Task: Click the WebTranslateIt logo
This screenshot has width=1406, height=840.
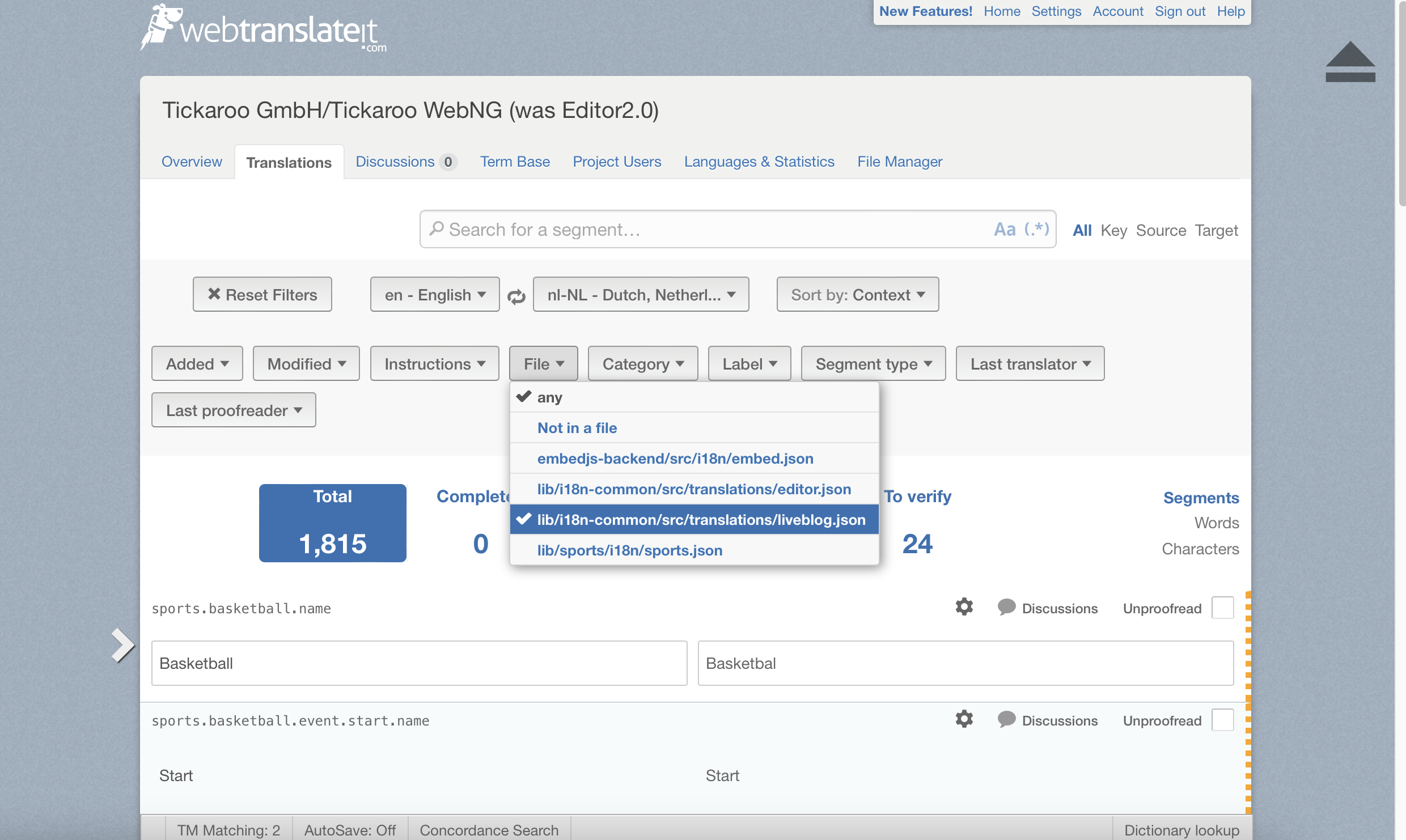Action: (264, 29)
